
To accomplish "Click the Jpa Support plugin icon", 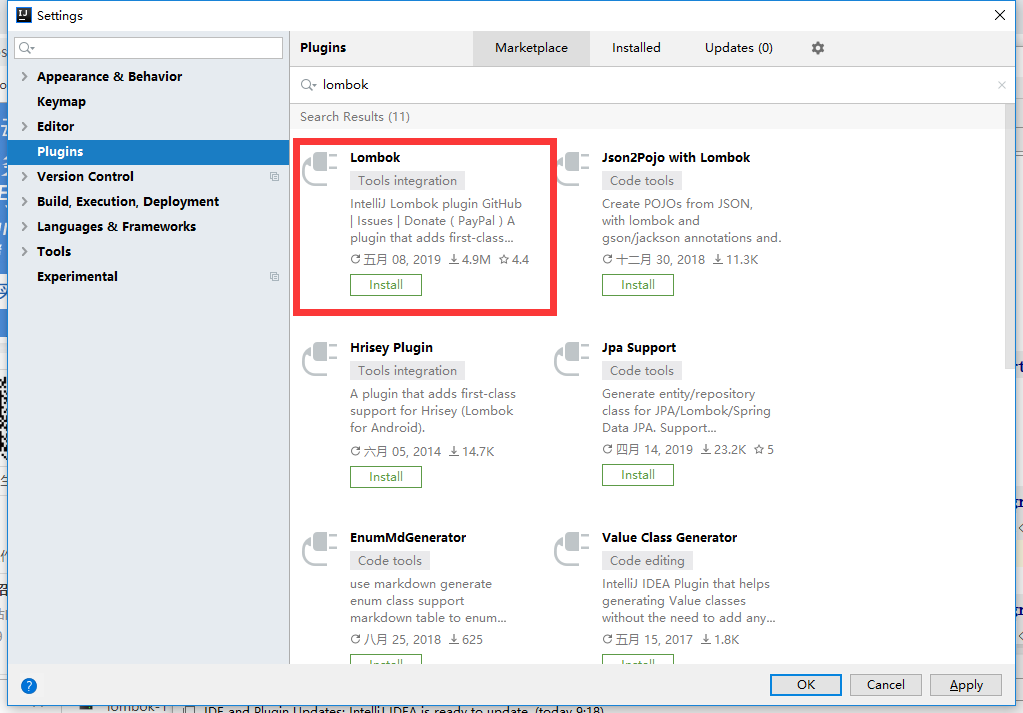I will pyautogui.click(x=572, y=359).
